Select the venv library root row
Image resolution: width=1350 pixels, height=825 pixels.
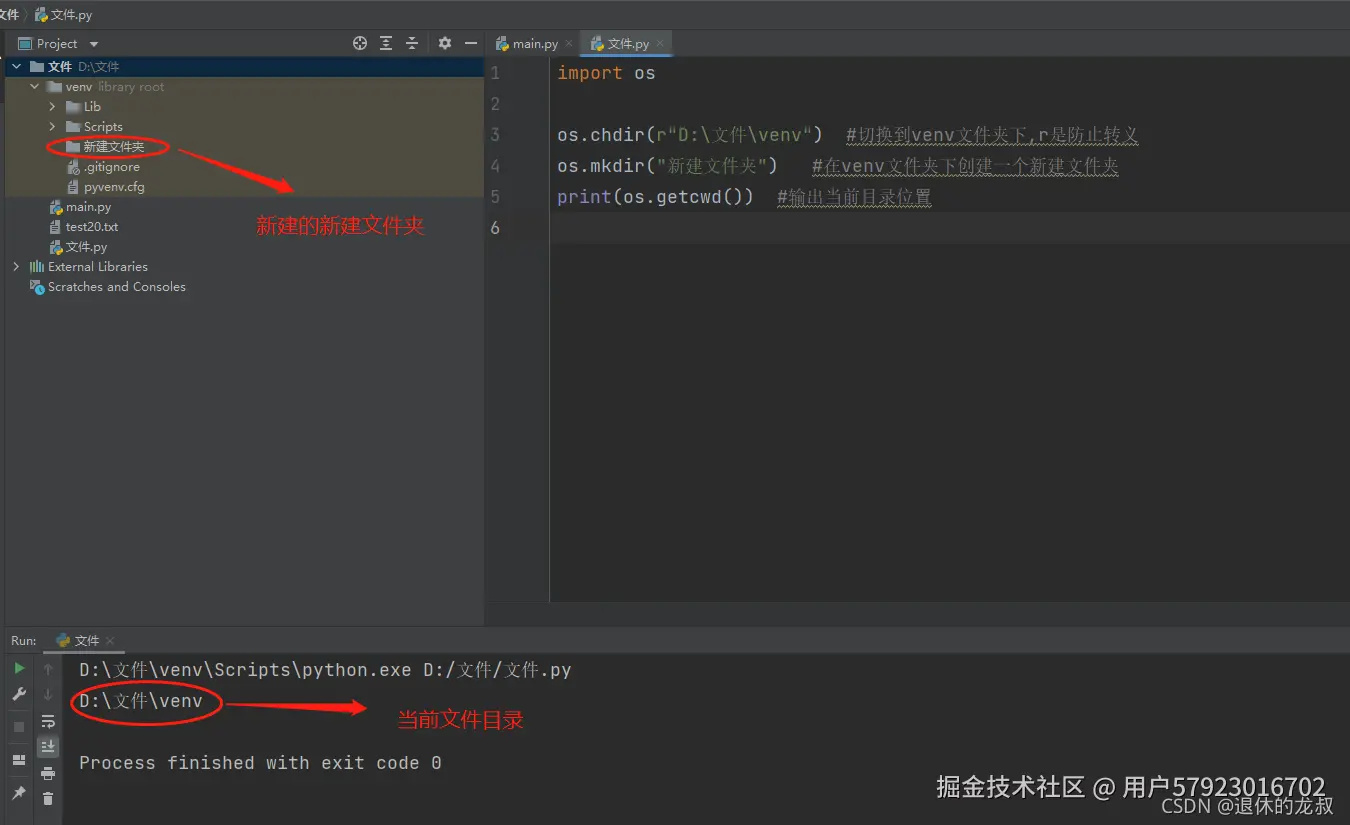(245, 87)
